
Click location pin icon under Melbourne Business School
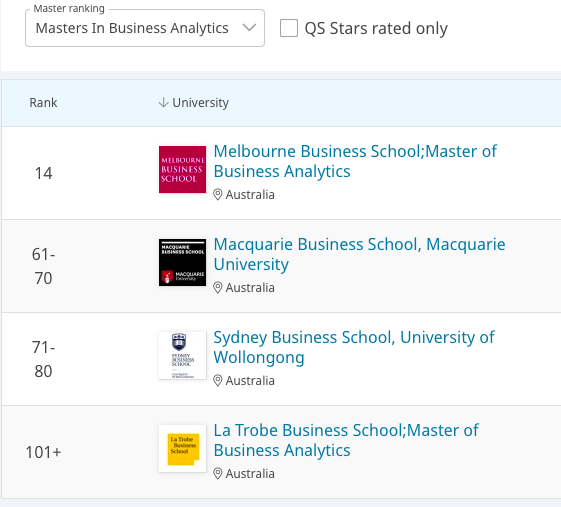click(x=218, y=195)
